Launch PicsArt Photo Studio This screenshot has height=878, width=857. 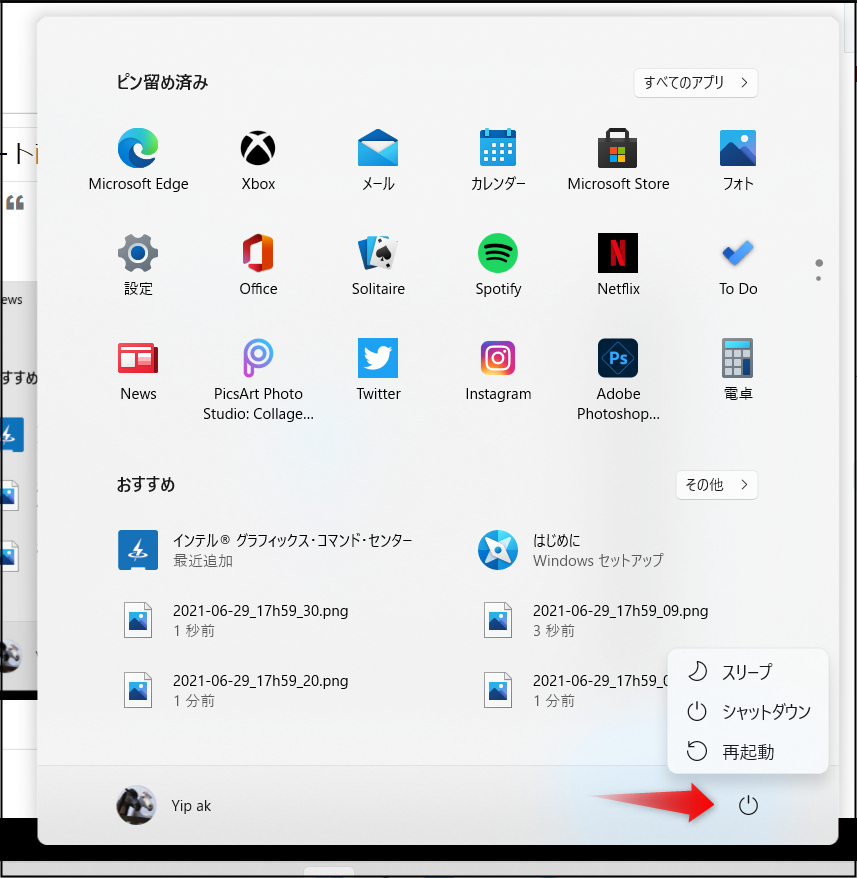[258, 380]
